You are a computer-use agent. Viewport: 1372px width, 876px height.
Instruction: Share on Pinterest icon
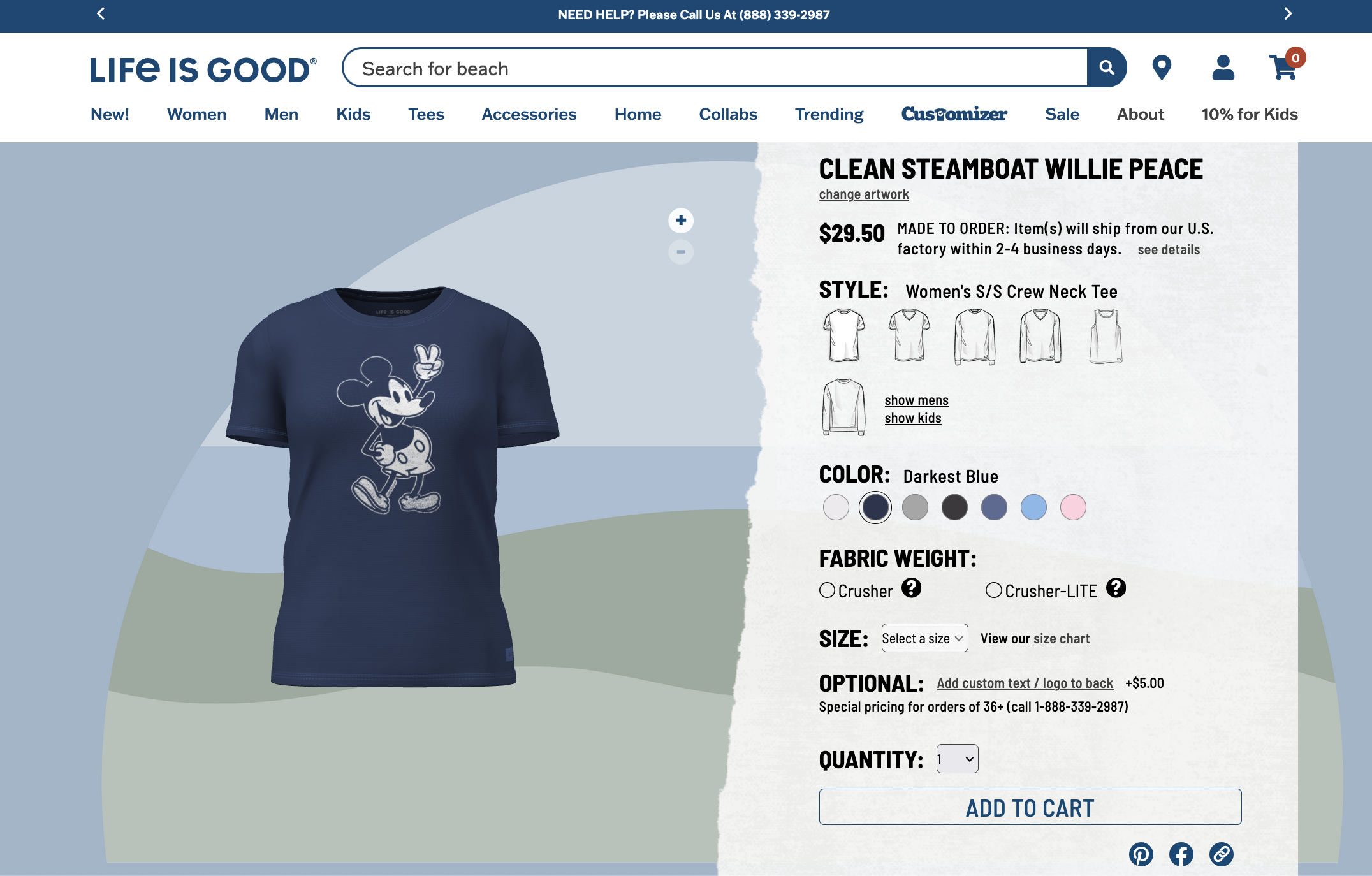1141,854
